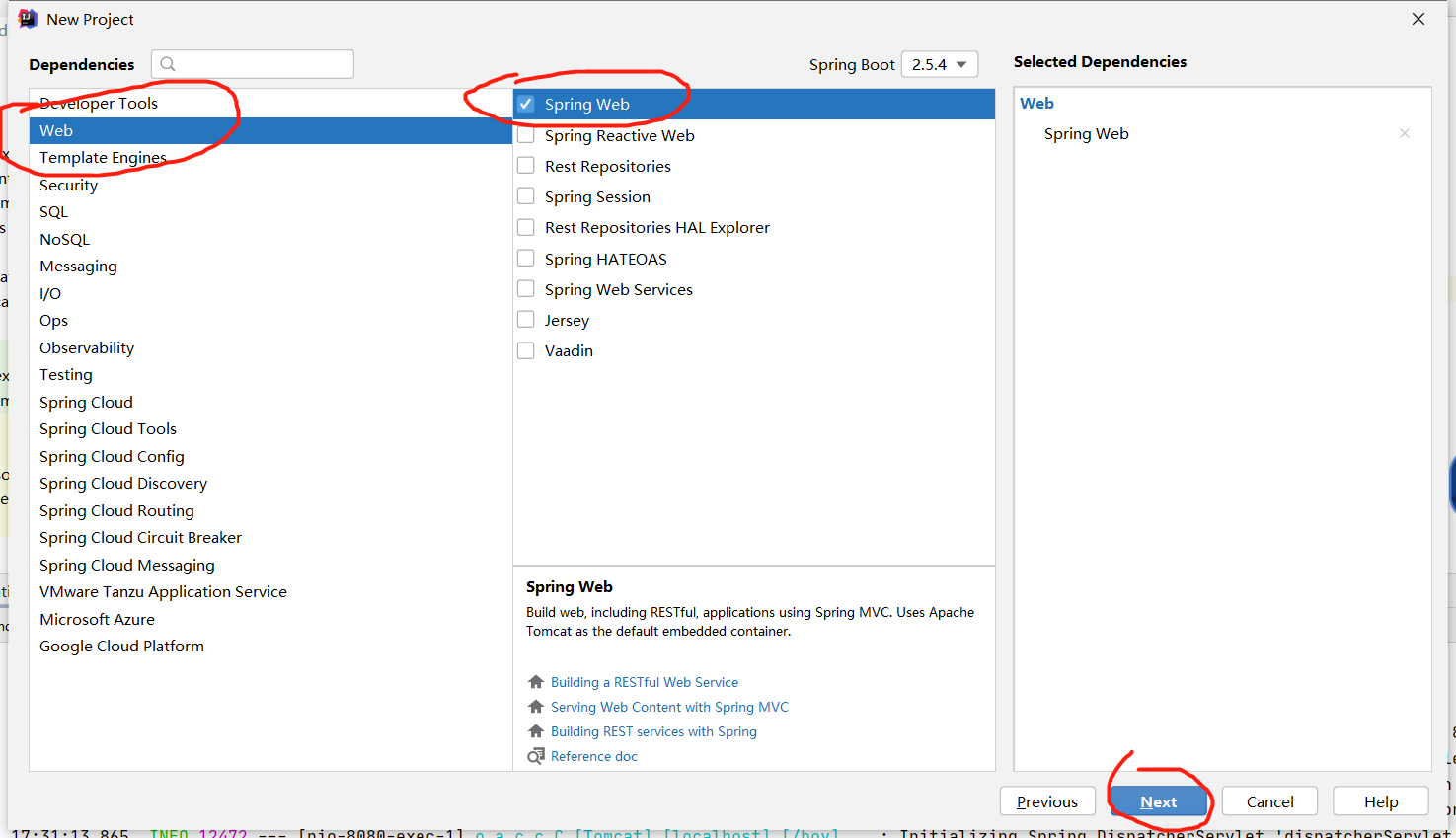Click the search magnifier icon in Dependencies field
Image resolution: width=1456 pixels, height=838 pixels.
coord(168,64)
